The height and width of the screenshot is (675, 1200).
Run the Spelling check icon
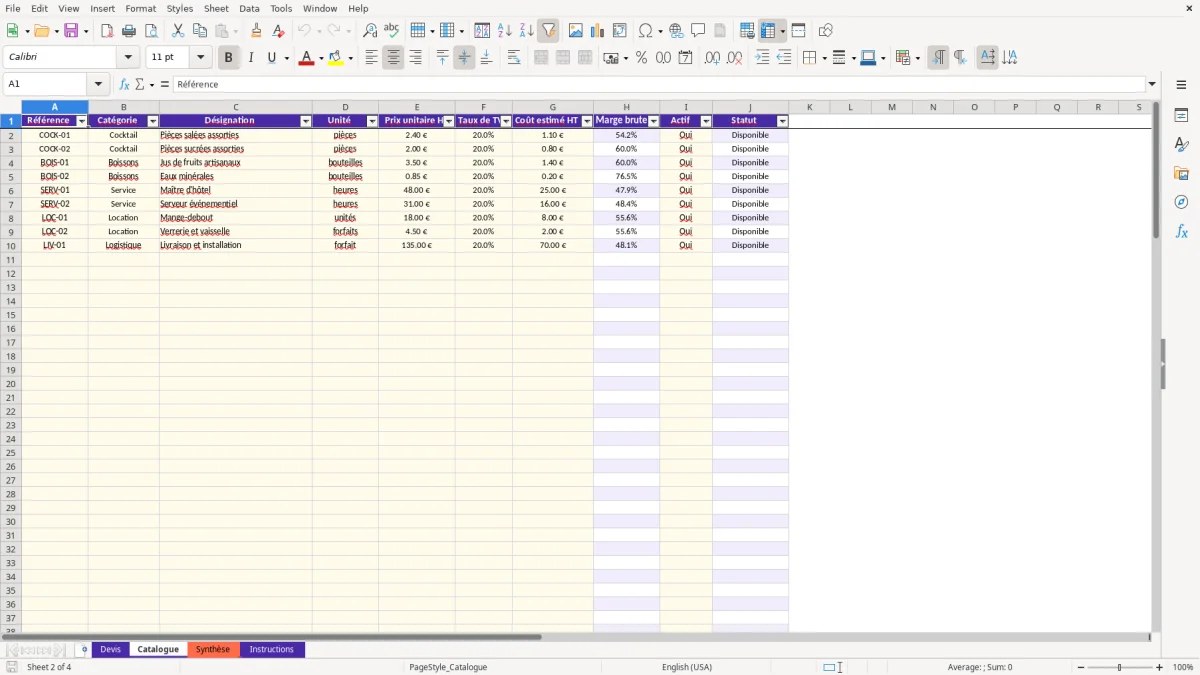(x=392, y=31)
